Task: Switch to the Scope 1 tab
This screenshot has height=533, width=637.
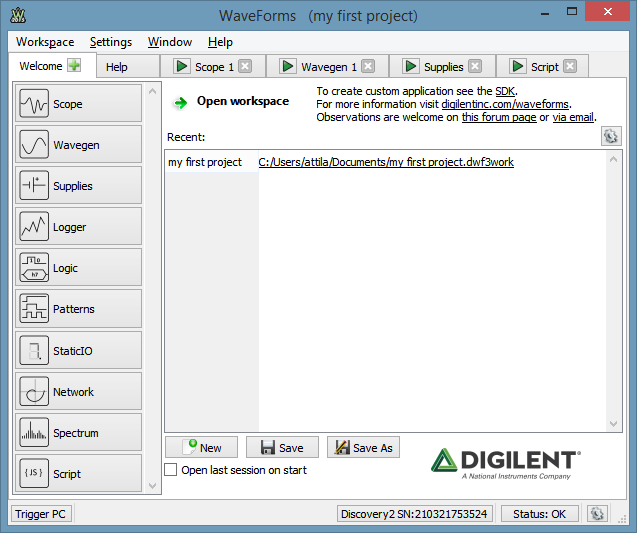Action: [x=214, y=67]
